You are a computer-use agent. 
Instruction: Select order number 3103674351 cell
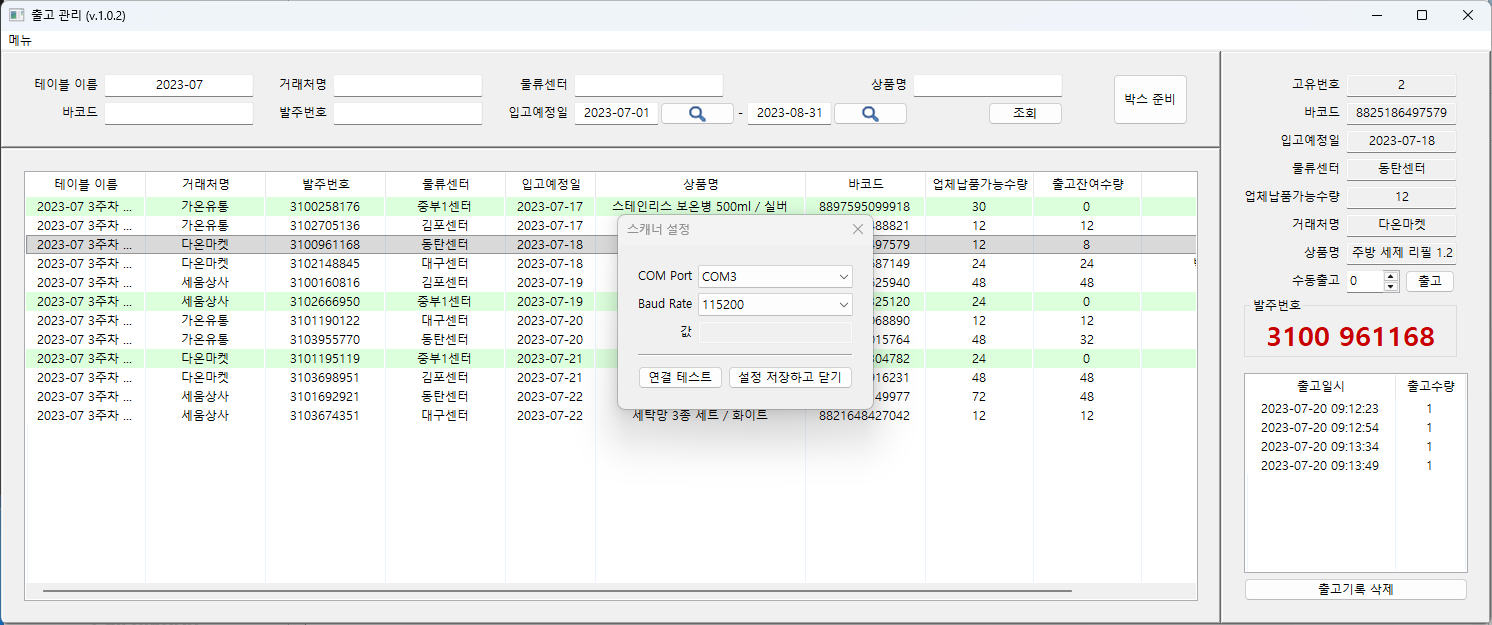pyautogui.click(x=326, y=415)
